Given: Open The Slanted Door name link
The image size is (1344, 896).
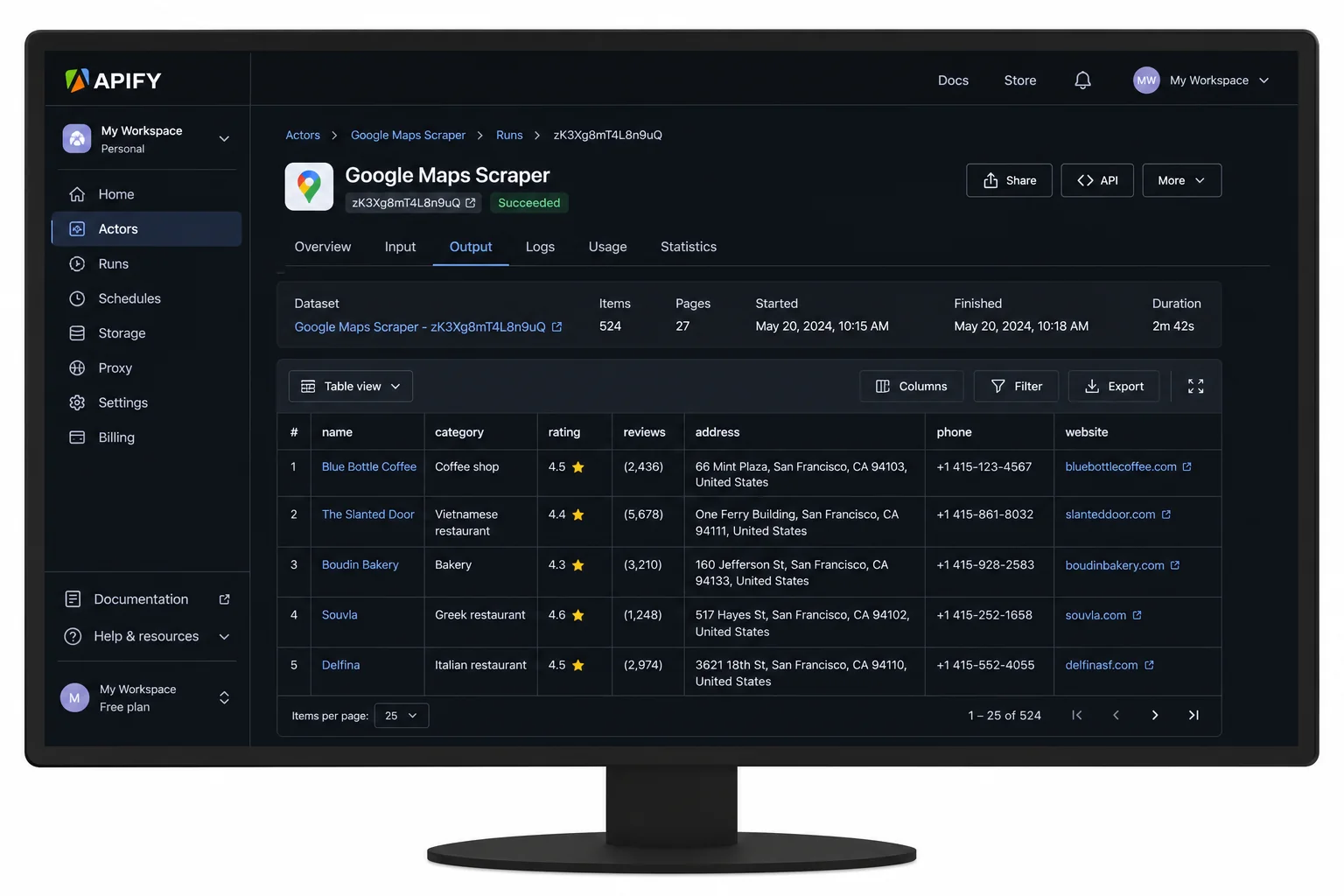Looking at the screenshot, I should [368, 514].
